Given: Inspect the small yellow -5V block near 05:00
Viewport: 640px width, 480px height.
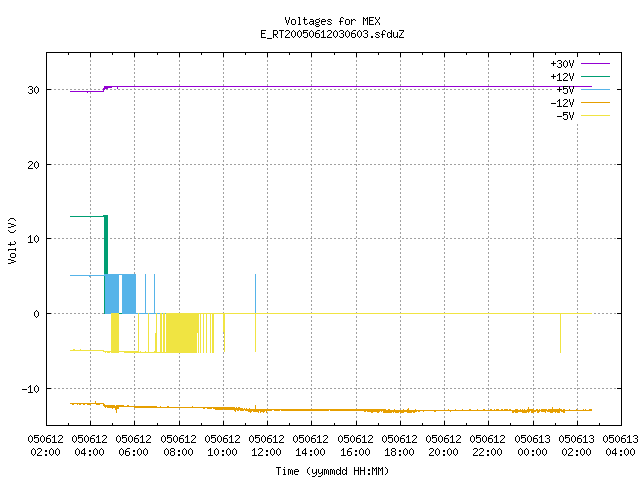Looking at the screenshot, I should (x=115, y=333).
